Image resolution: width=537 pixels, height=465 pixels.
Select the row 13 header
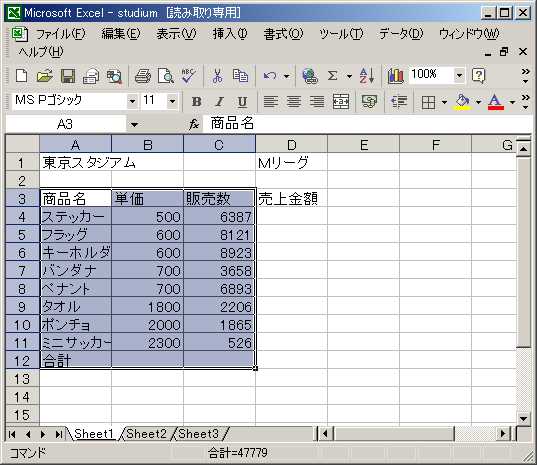[x=22, y=379]
